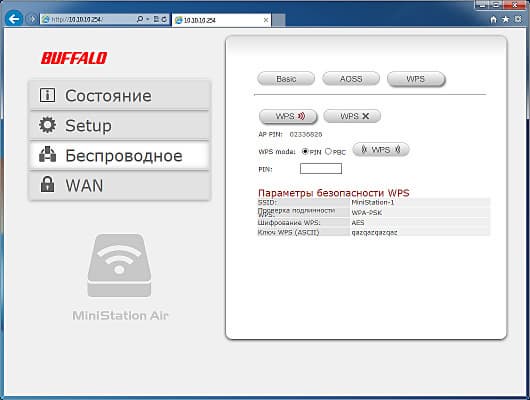Screen dimensions: 530x400
Task: Open the Setup menu item
Action: 119,125
